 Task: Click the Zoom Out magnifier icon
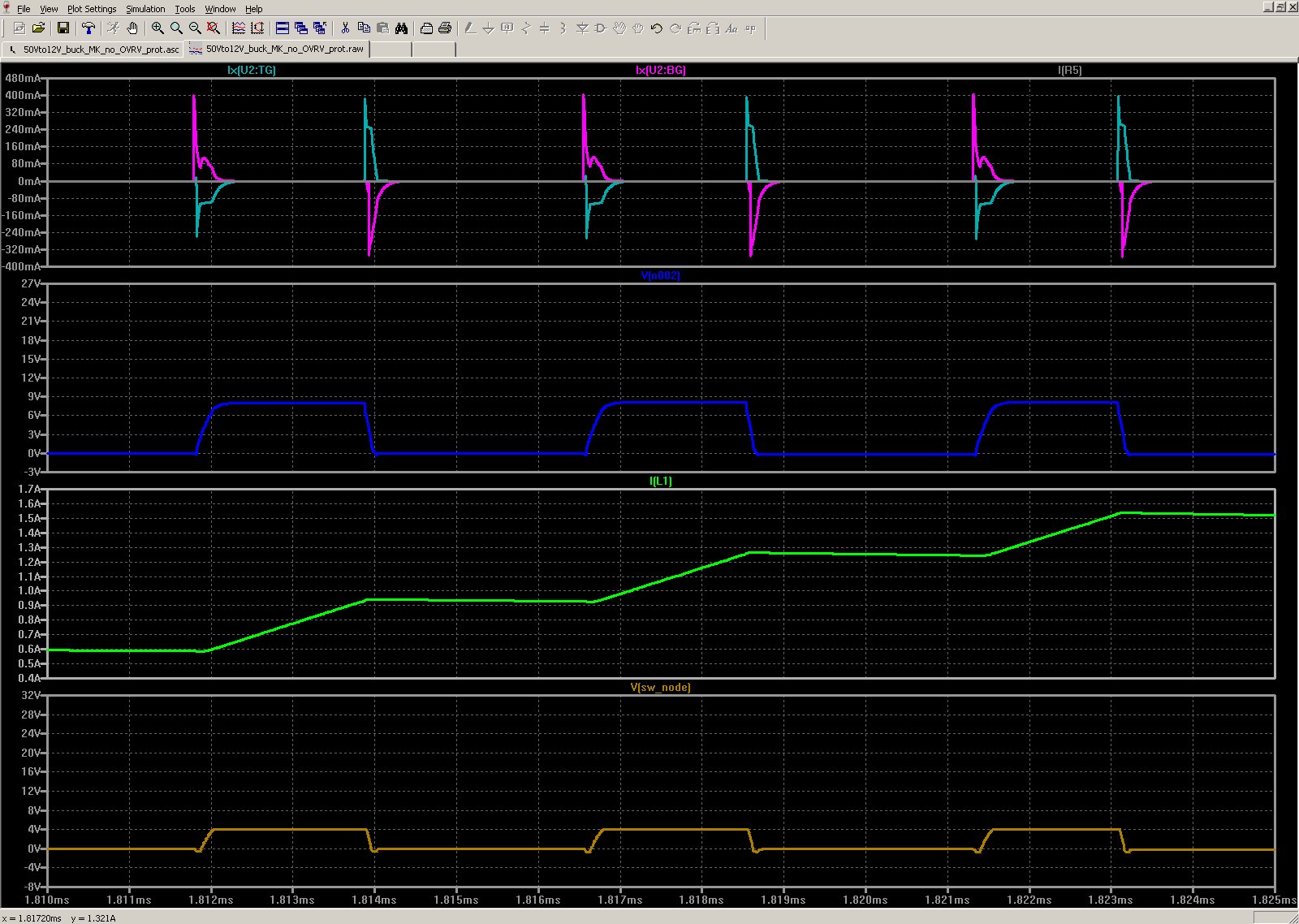(x=195, y=28)
